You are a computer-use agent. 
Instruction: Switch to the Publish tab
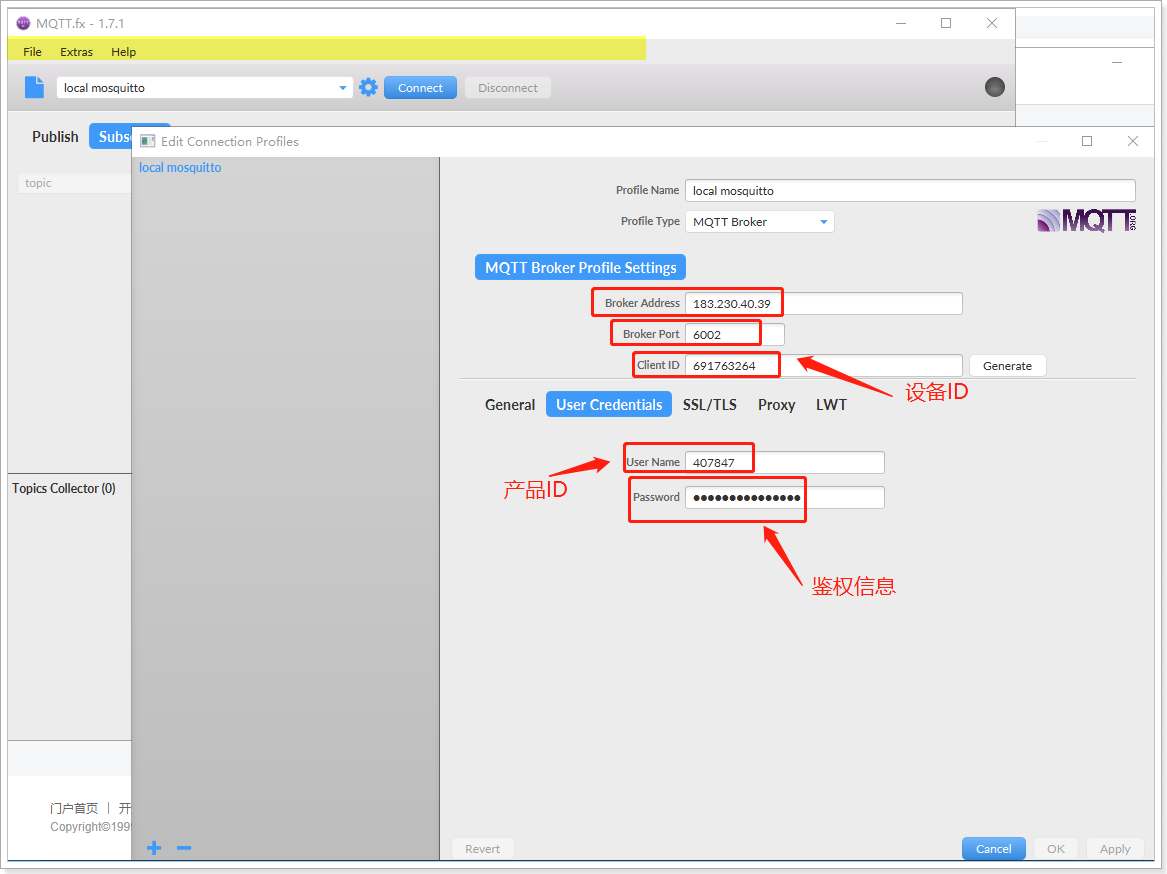[x=55, y=137]
